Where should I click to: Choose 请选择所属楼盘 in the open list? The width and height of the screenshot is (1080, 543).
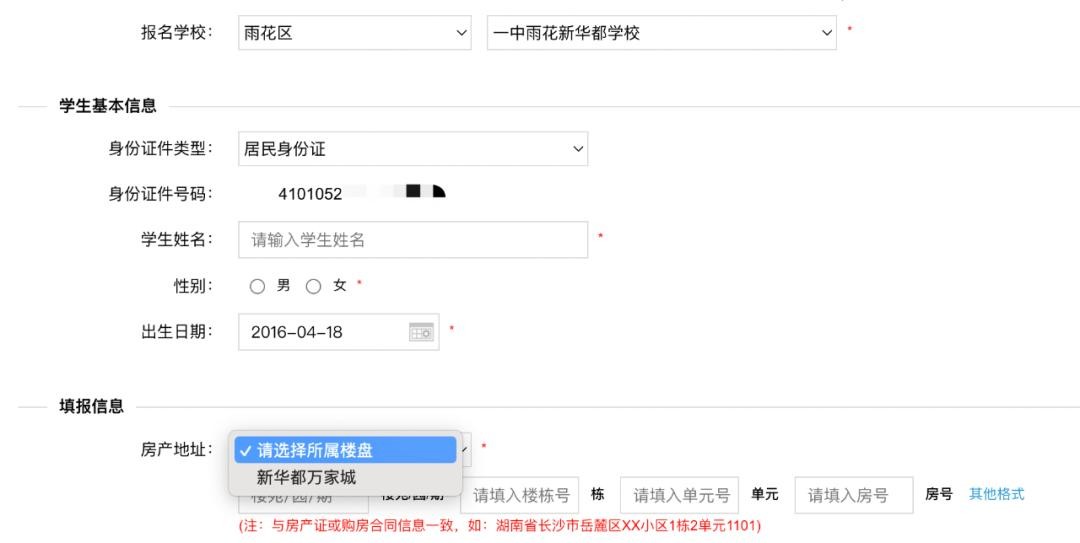345,450
